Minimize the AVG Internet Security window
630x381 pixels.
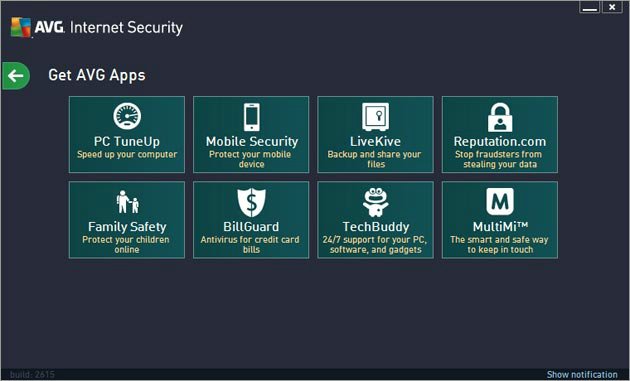(589, 7)
